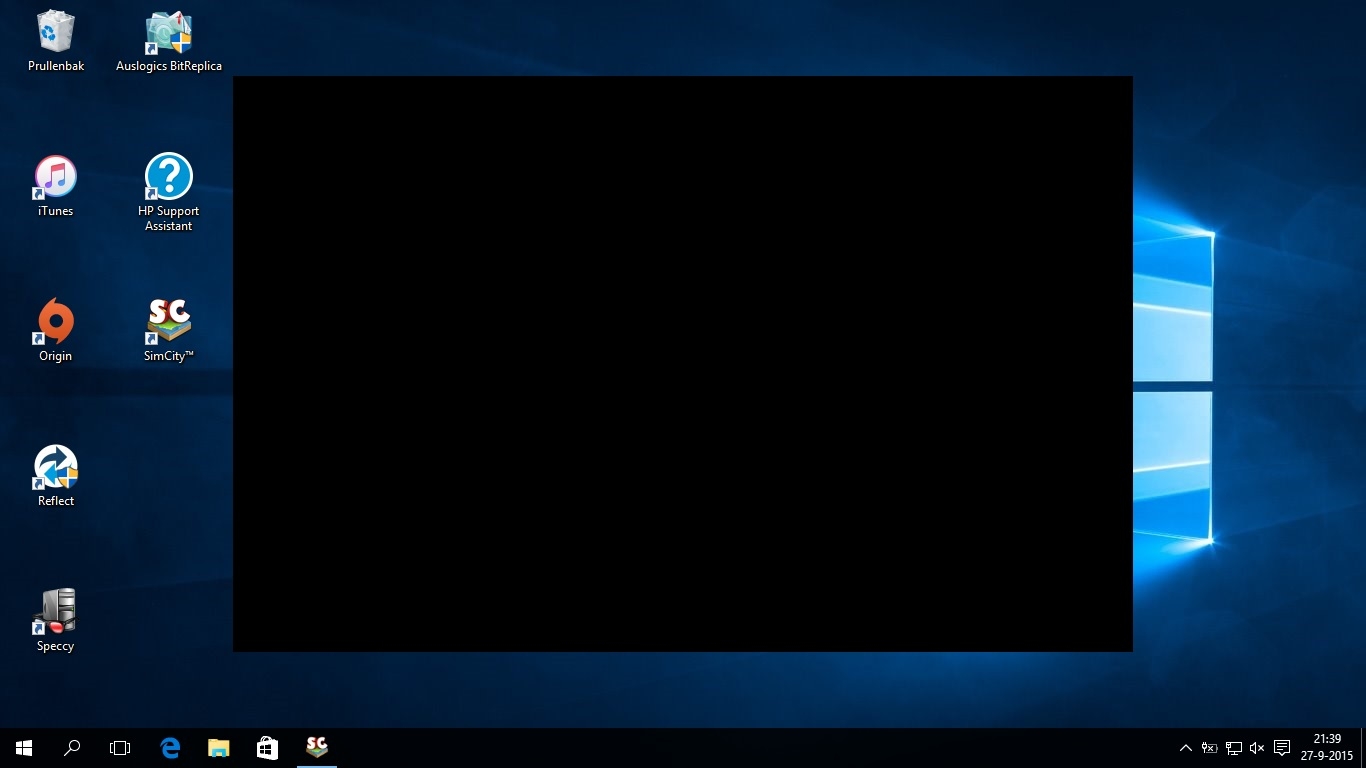This screenshot has width=1366, height=768.
Task: Switch to the running SimCity taskbar item
Action: click(316, 748)
